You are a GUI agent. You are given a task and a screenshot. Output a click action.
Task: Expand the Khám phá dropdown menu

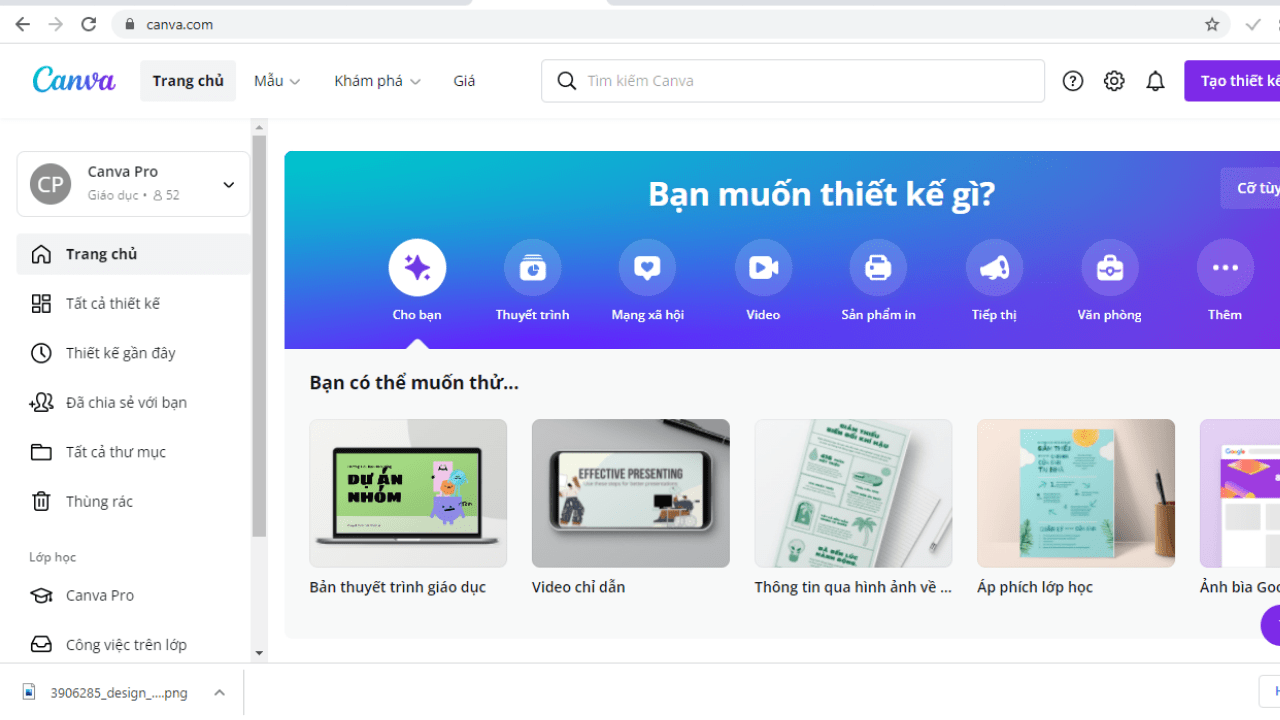(377, 81)
